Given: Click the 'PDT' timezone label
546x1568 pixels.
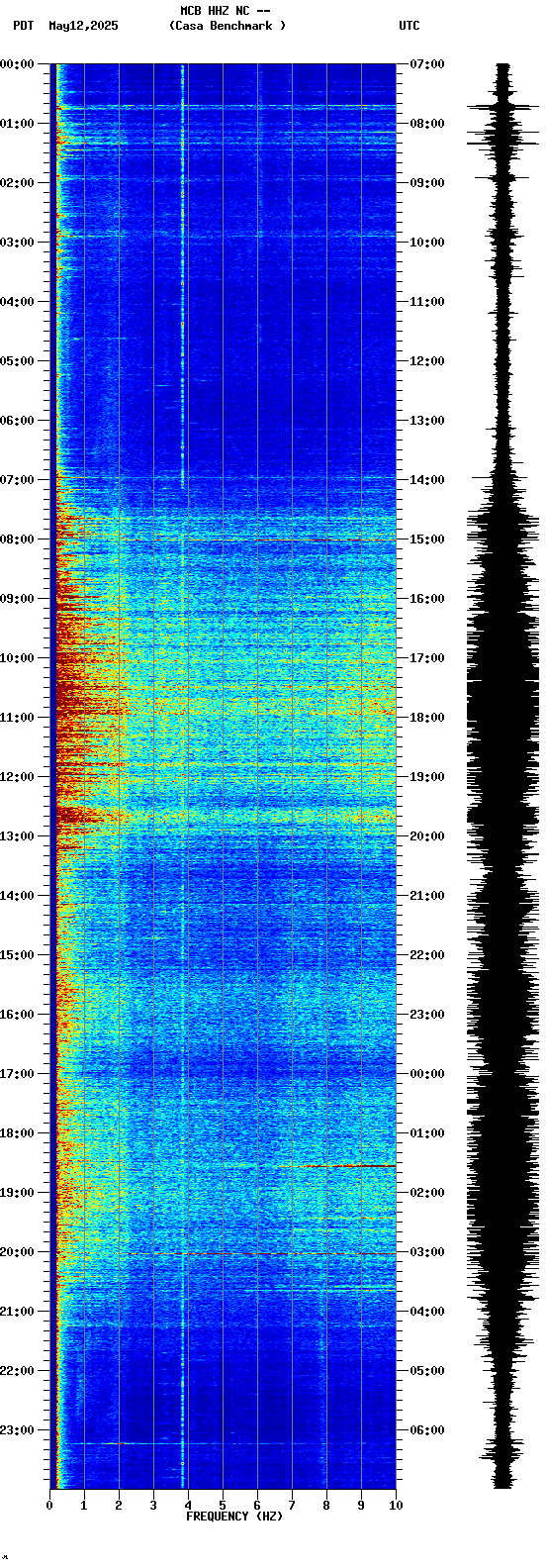Looking at the screenshot, I should (23, 26).
